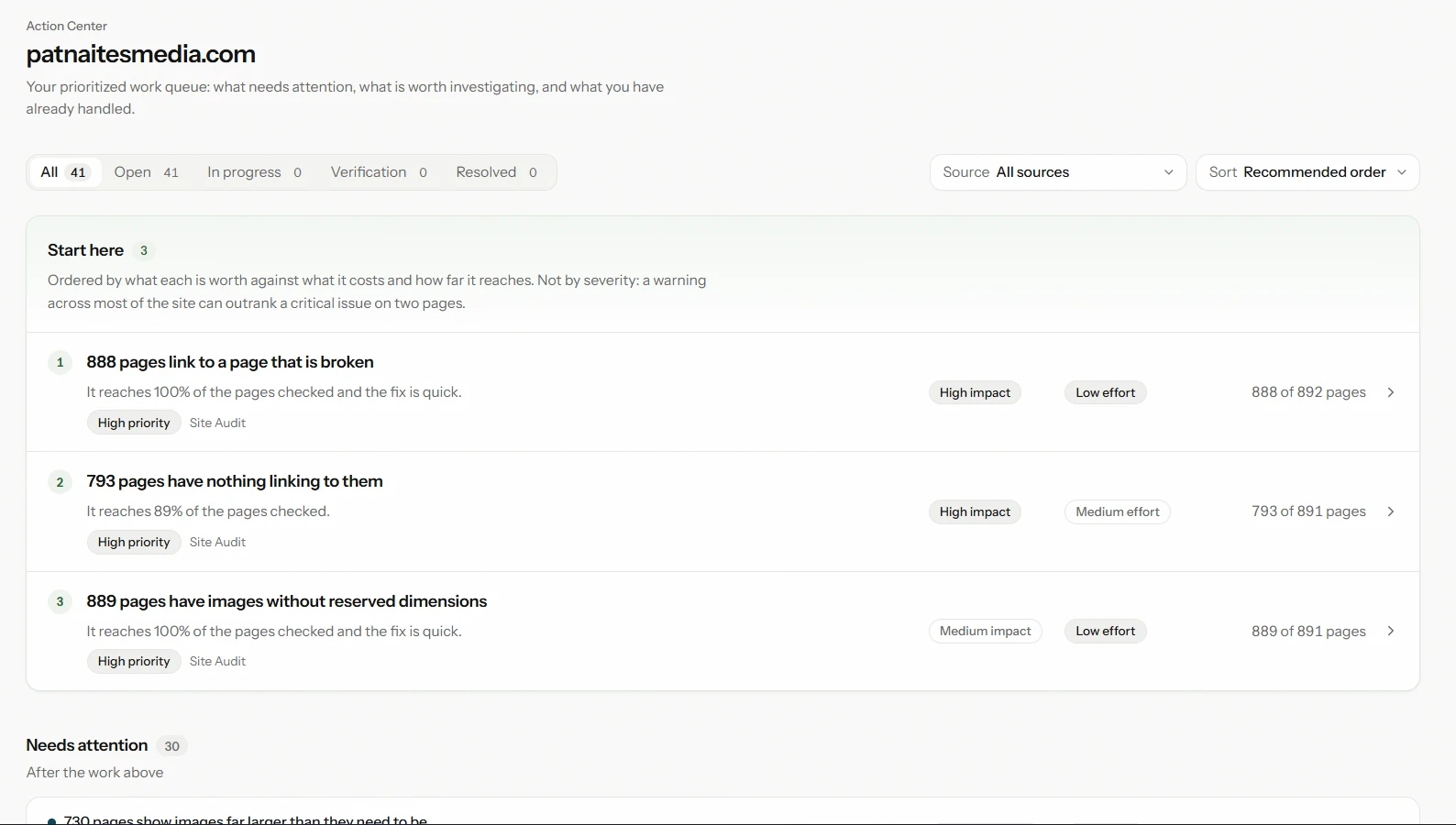The height and width of the screenshot is (825, 1456).
Task: Click the Medium impact badge
Action: (x=986, y=631)
